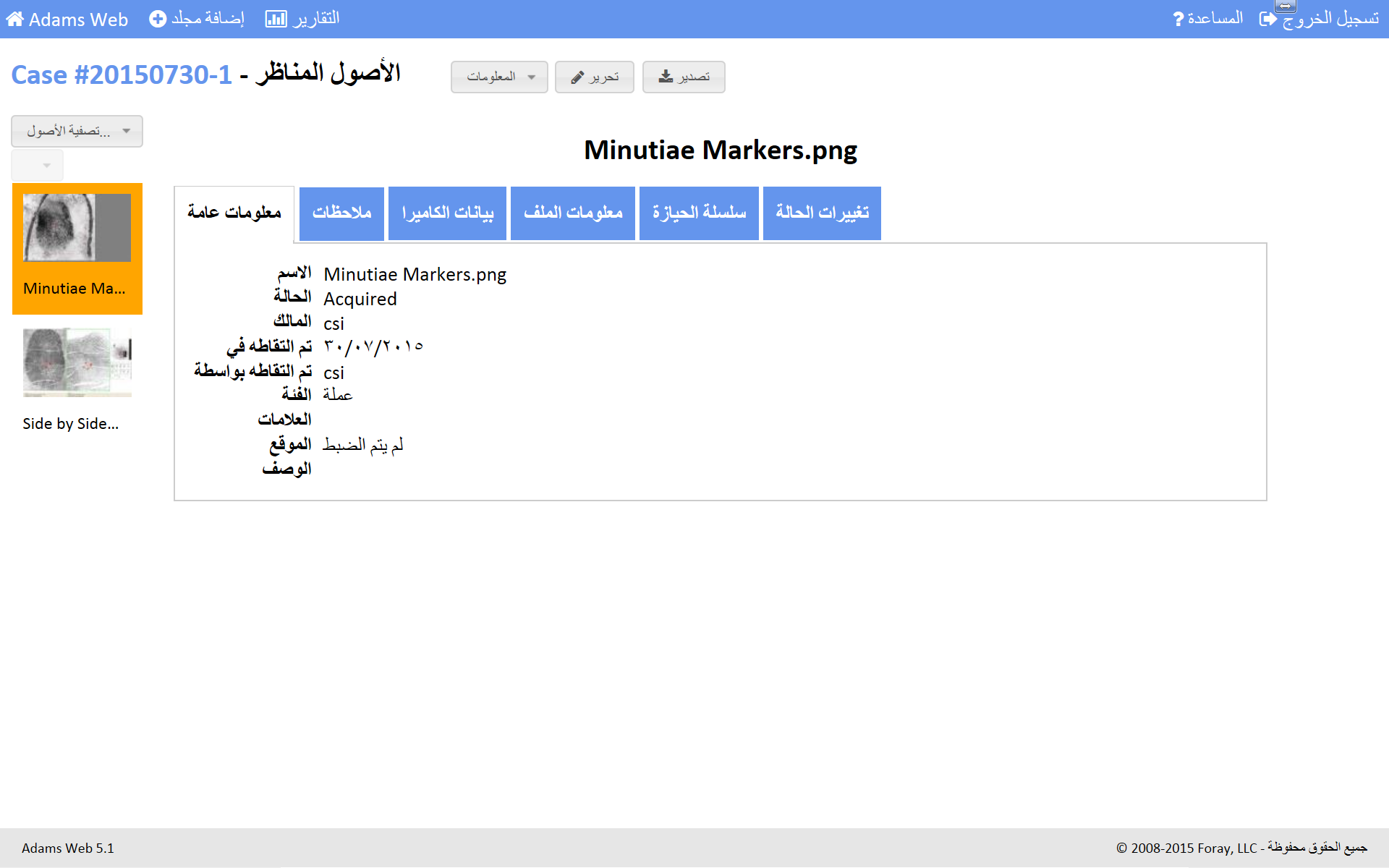Select the Minutiae Markers thumbnail
The image size is (1389, 868).
tap(77, 228)
